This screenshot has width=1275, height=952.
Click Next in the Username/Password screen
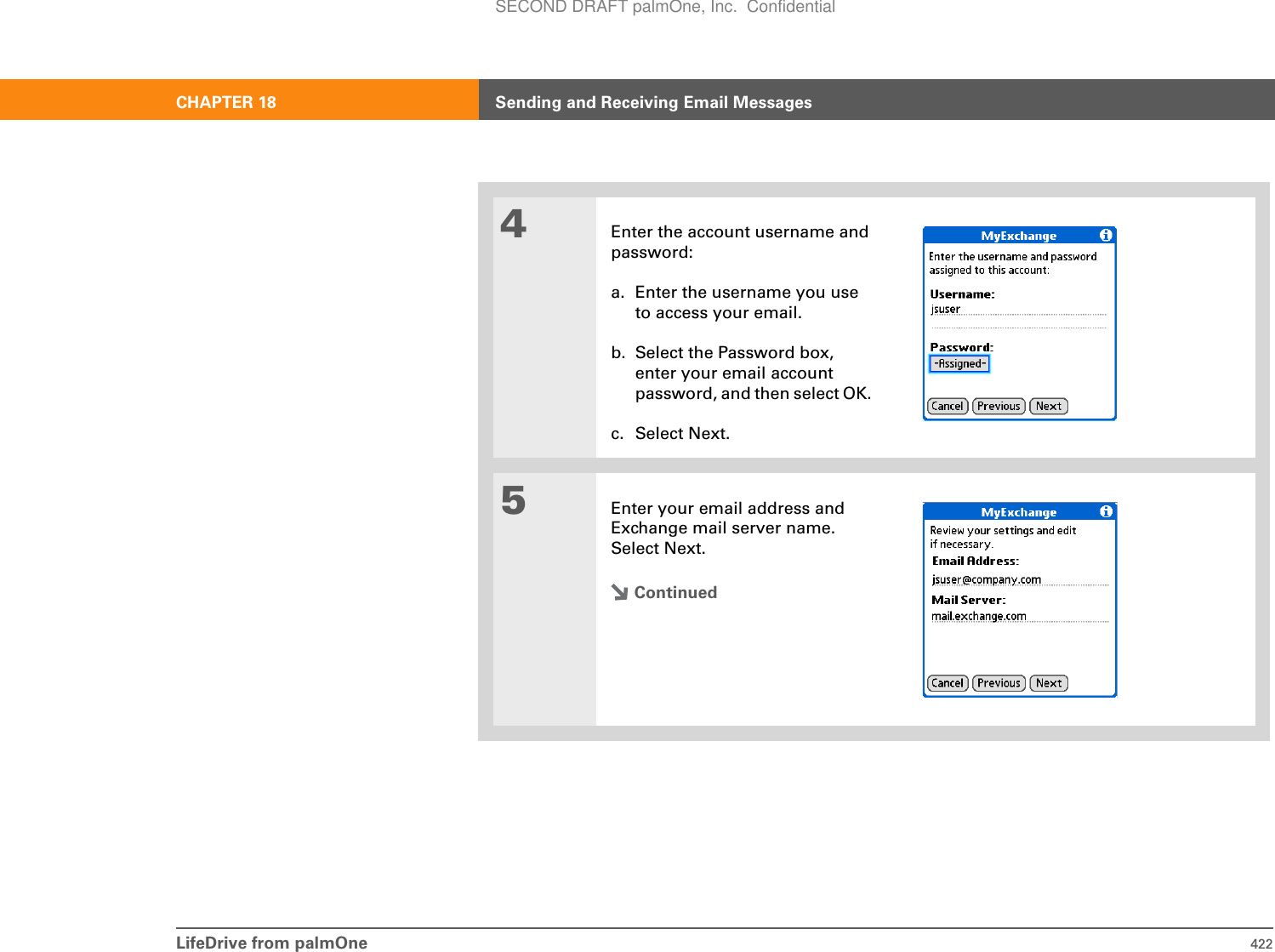tap(1049, 406)
